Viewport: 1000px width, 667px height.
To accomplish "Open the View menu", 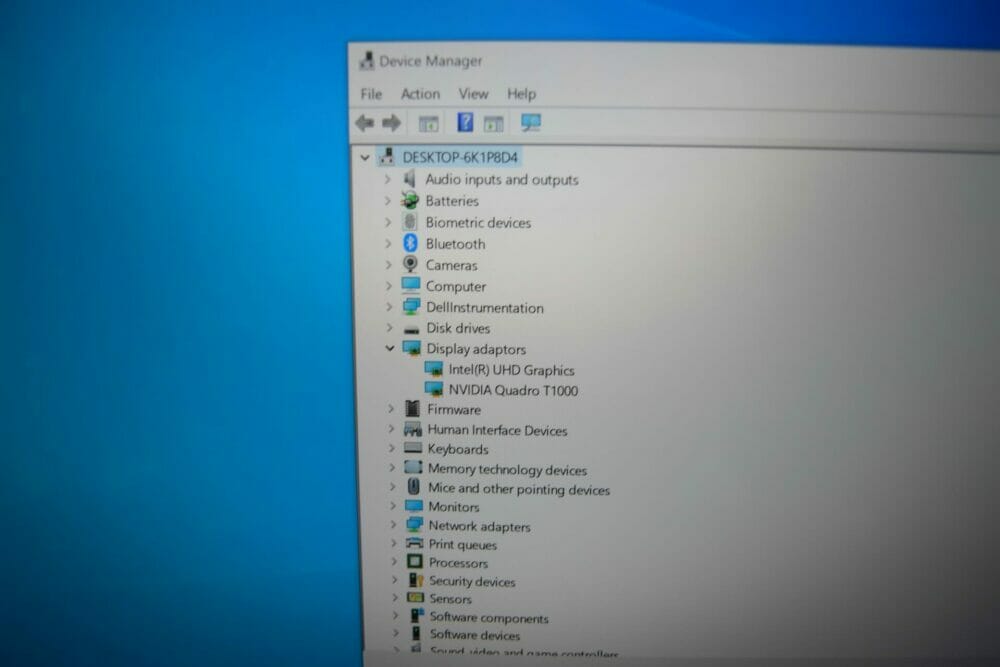I will click(x=473, y=94).
